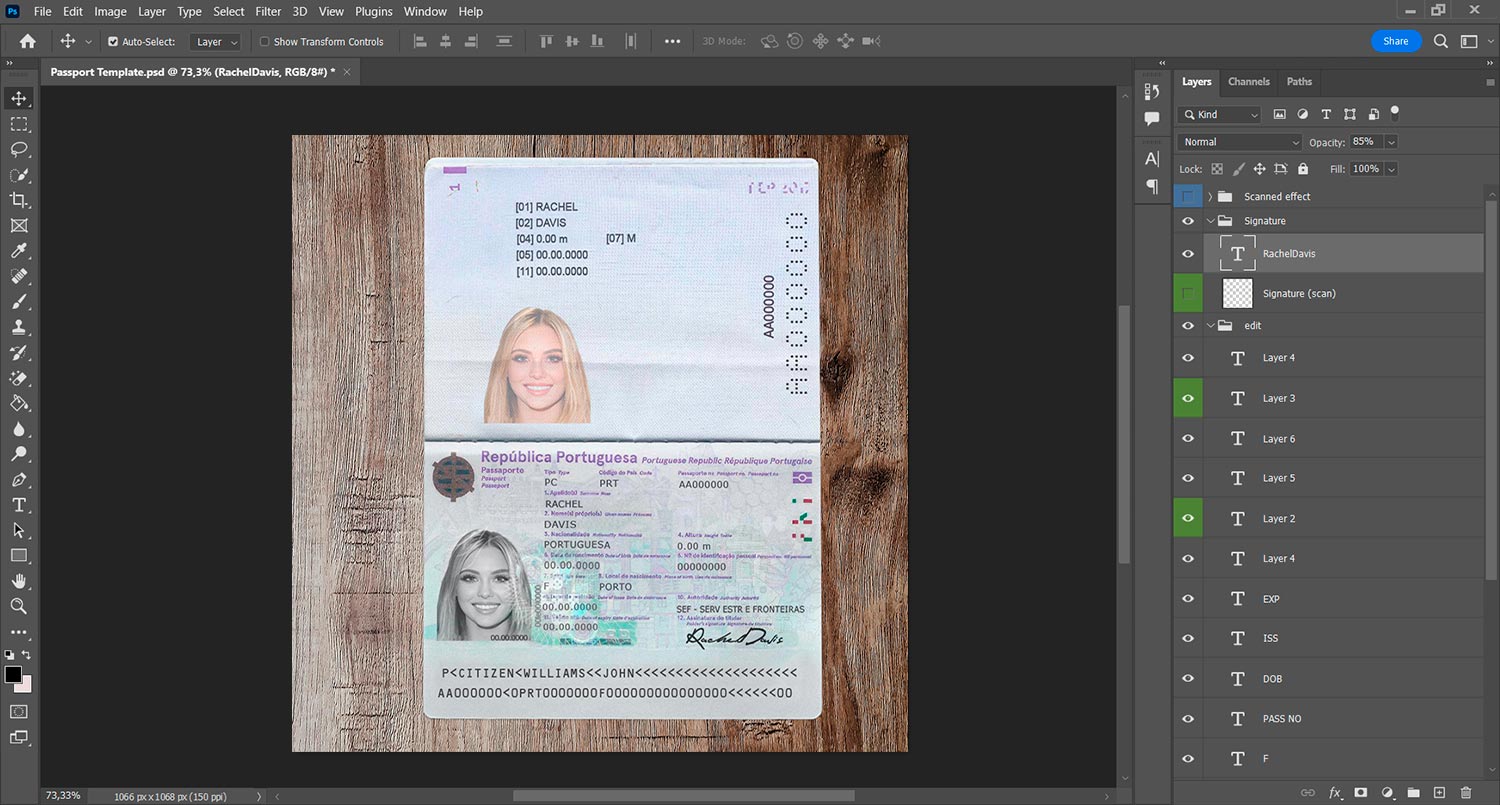Hide the EXP layer using eye icon
This screenshot has height=805, width=1500.
(1188, 599)
